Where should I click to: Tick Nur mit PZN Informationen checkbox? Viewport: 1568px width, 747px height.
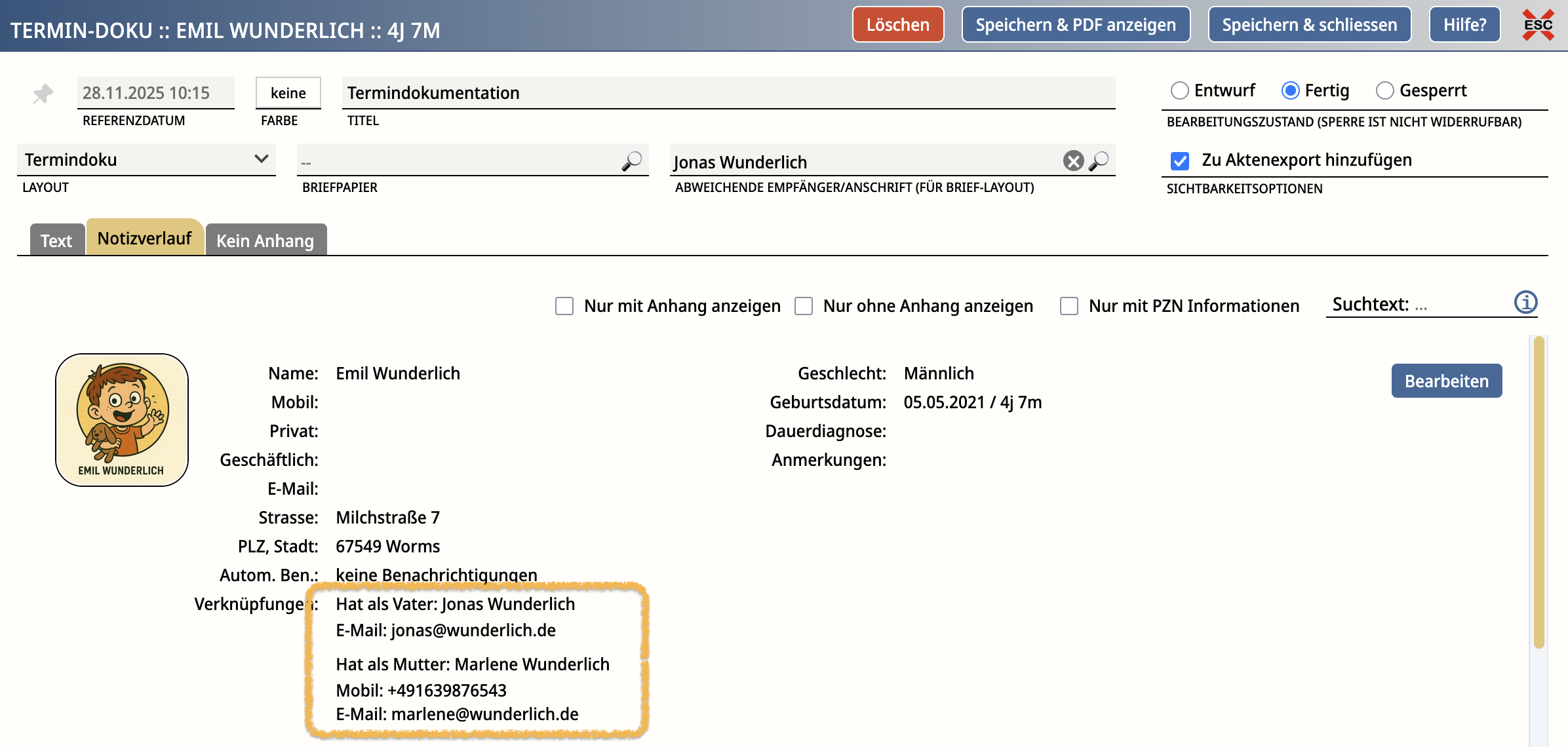coord(1069,306)
